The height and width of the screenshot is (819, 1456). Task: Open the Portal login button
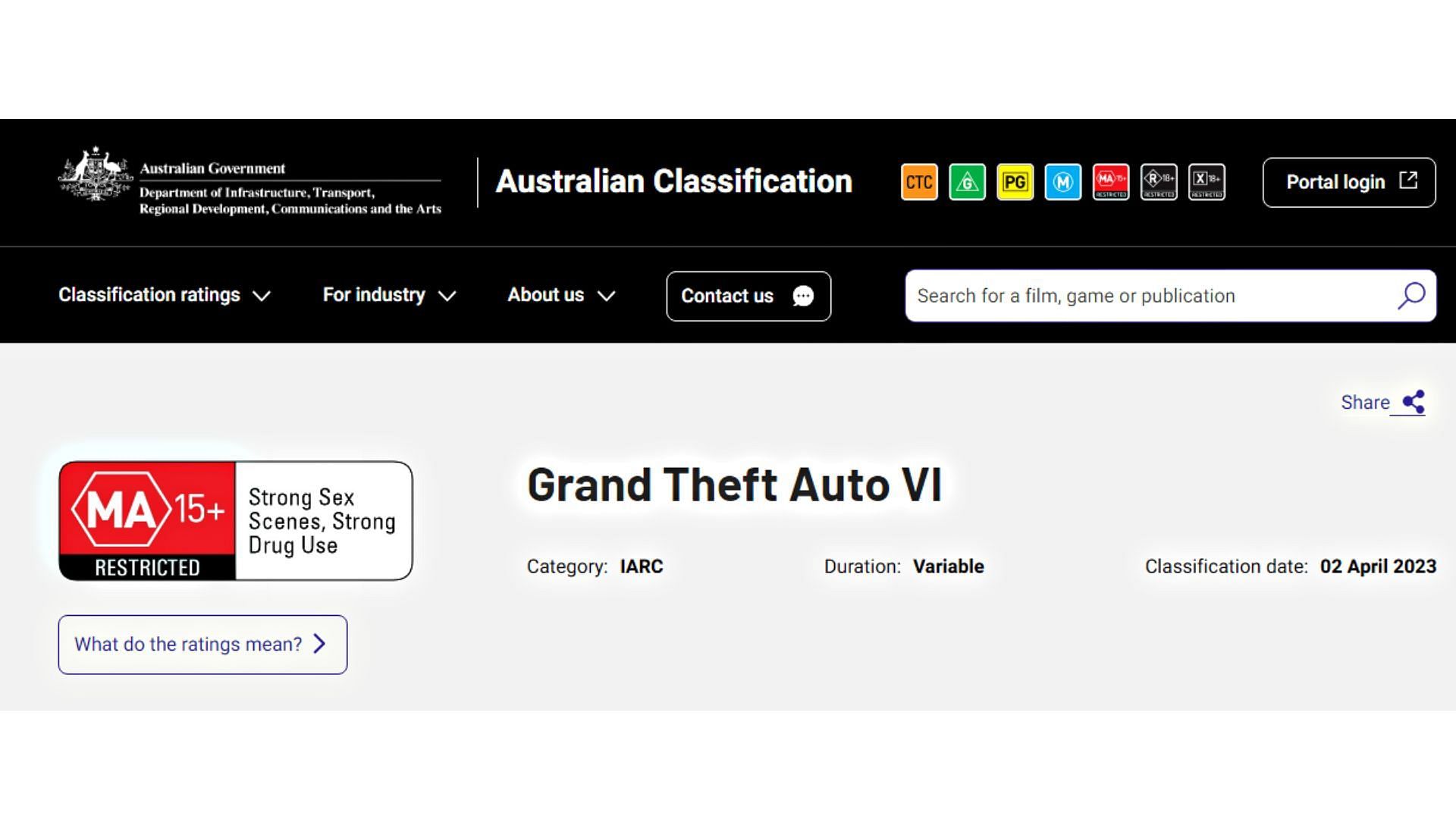point(1349,182)
